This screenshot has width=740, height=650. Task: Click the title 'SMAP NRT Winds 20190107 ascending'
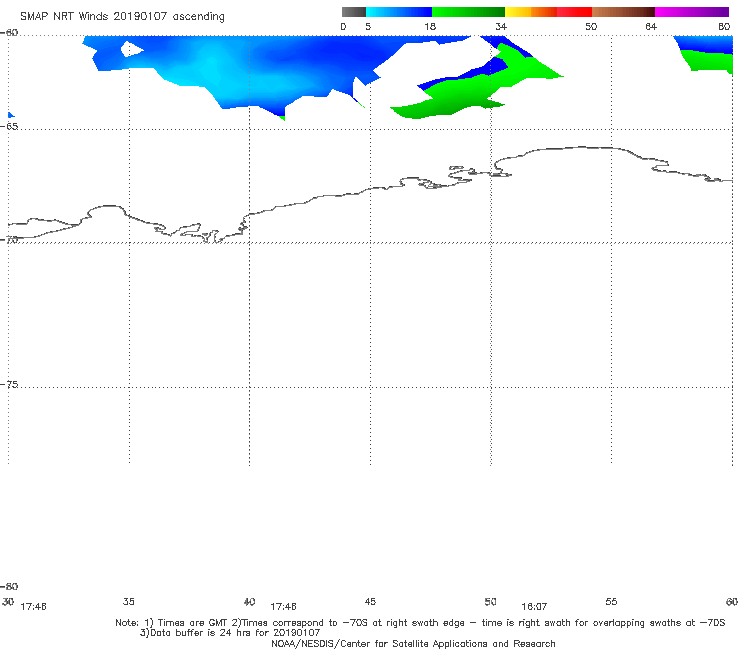click(x=122, y=17)
